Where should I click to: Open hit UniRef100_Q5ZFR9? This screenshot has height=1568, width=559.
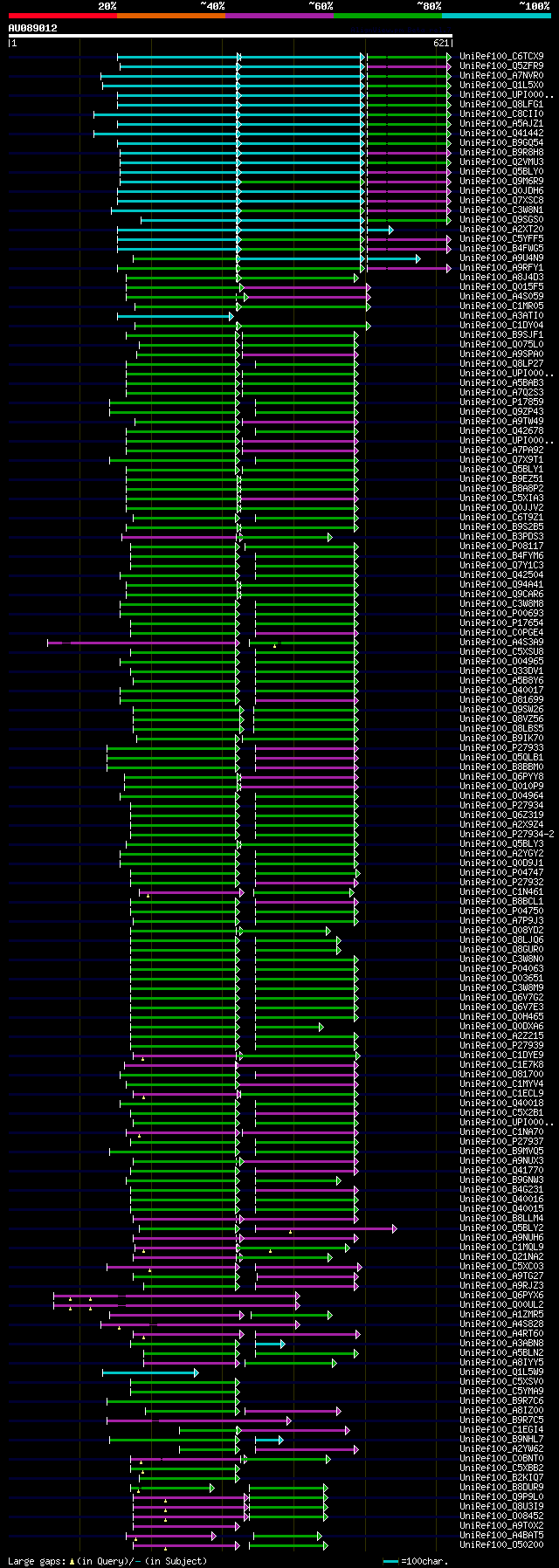(x=501, y=66)
